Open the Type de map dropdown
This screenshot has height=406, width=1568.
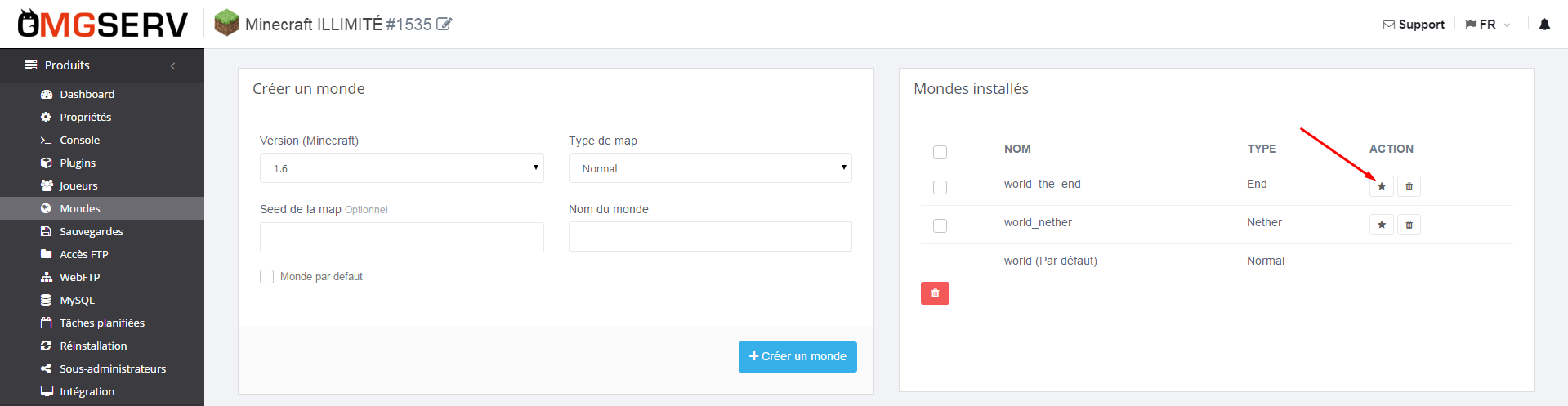coord(710,168)
